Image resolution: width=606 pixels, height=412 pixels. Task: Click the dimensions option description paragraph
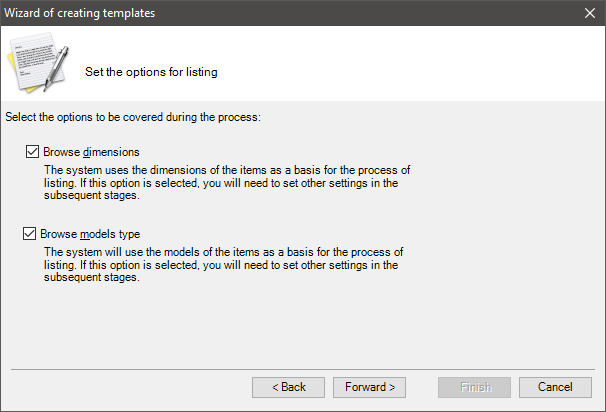tap(227, 182)
